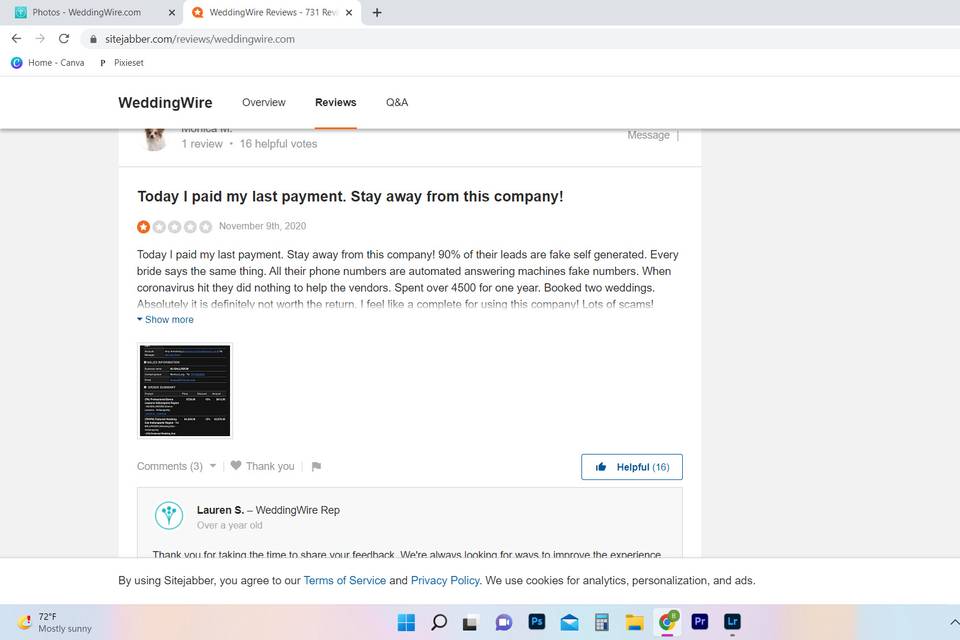Open the Privacy Policy link
960x640 pixels.
(x=445, y=581)
